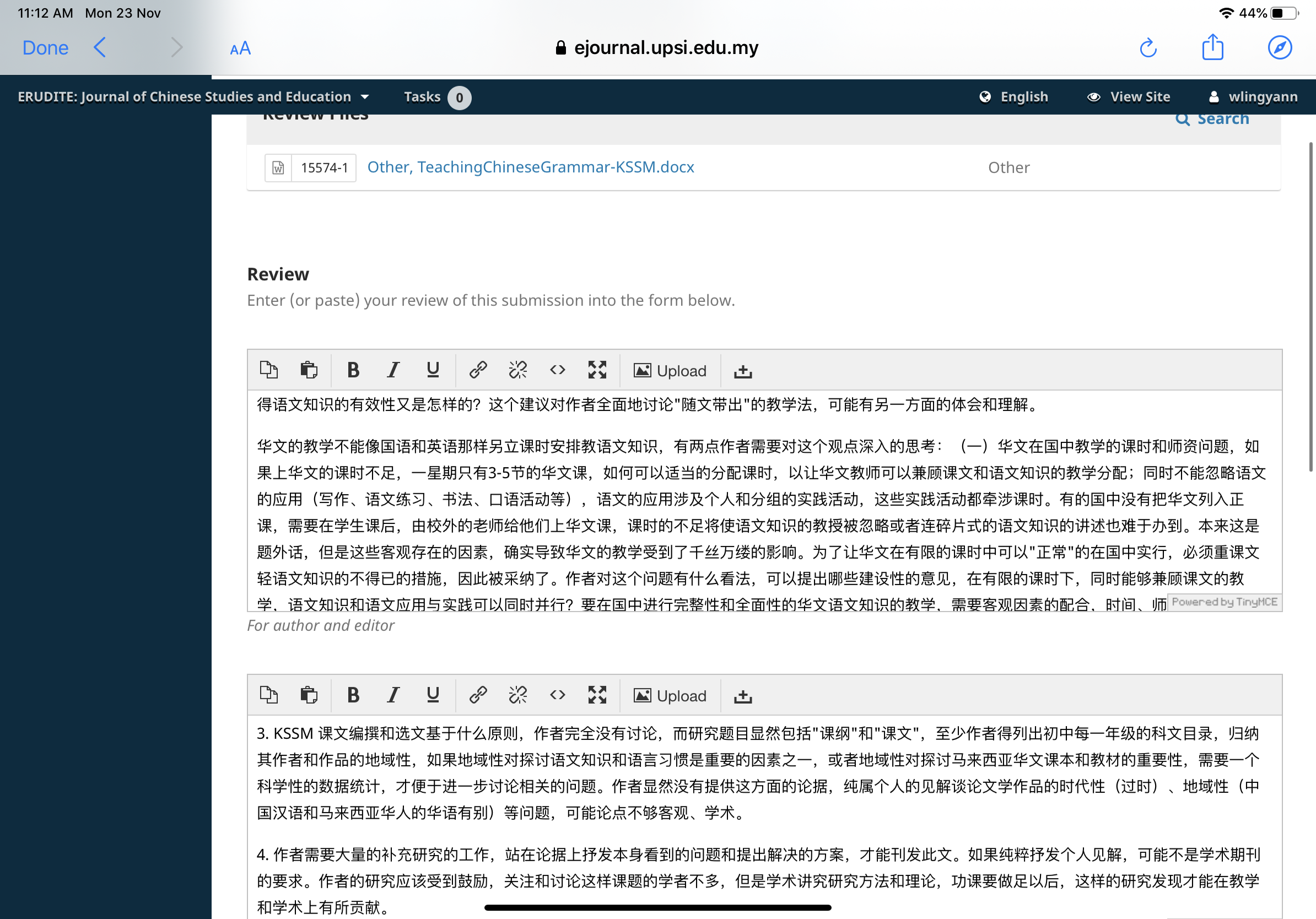Click the copy icon in second editor toolbar

click(x=269, y=695)
